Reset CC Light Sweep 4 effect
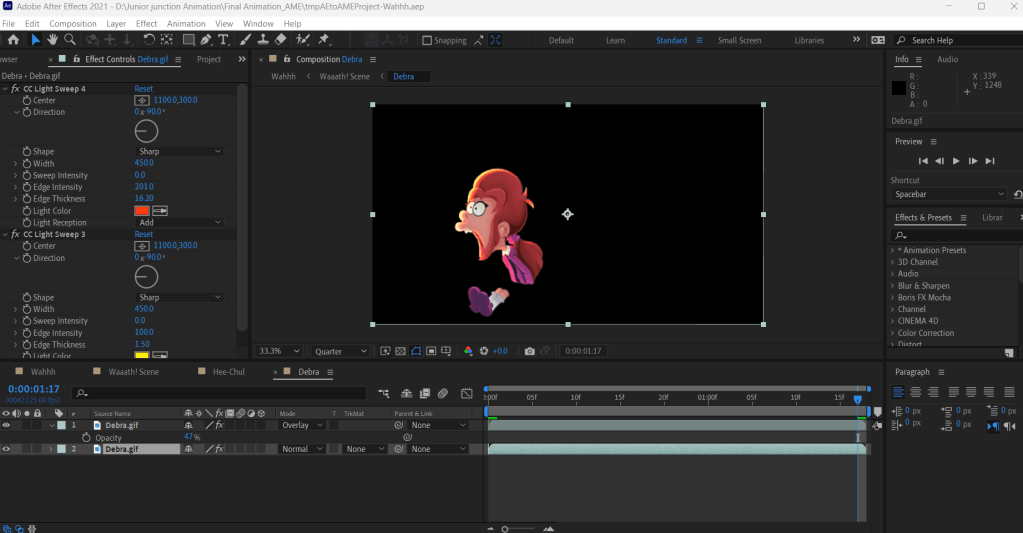 point(144,89)
